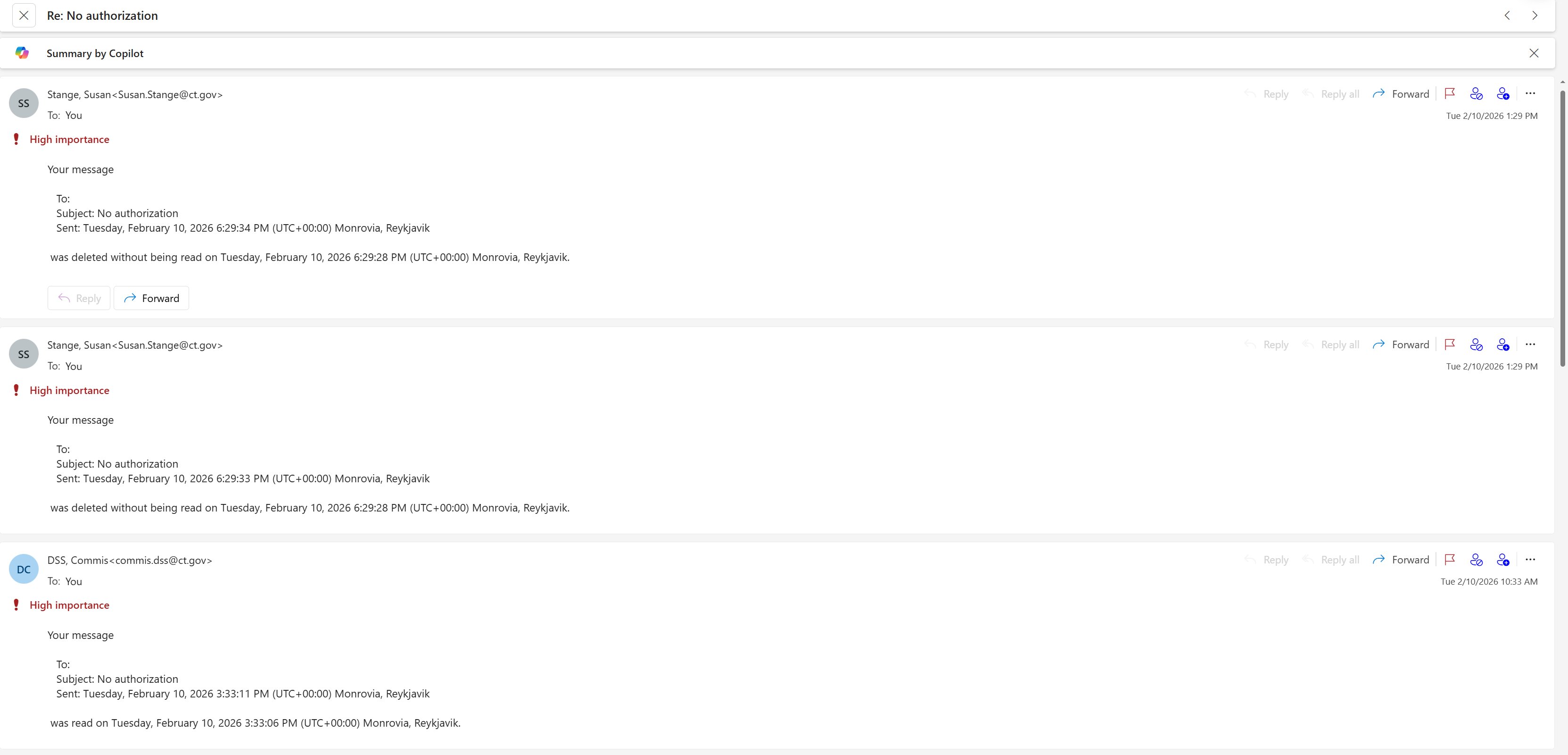
Task: Click the DC avatar for DSS Commis
Action: [x=24, y=569]
